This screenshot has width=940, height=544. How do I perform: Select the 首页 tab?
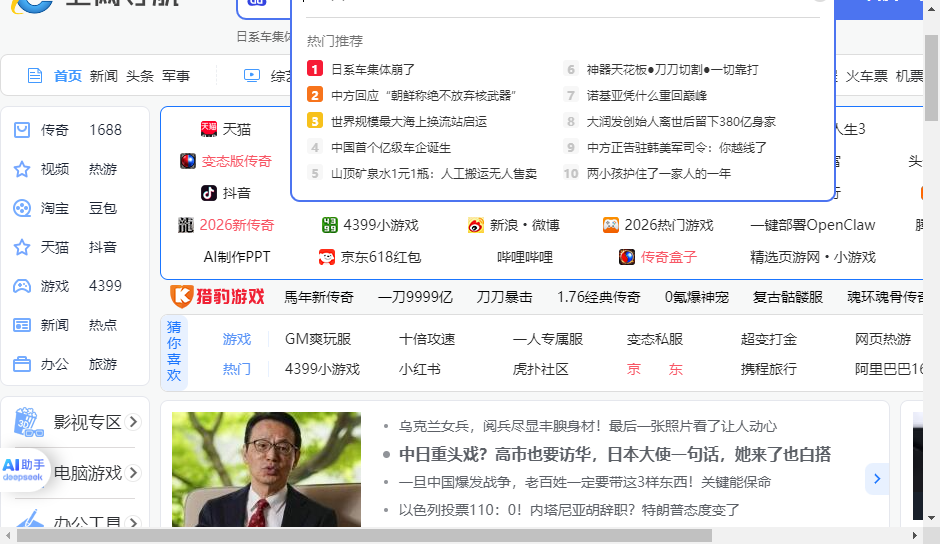(x=68, y=76)
